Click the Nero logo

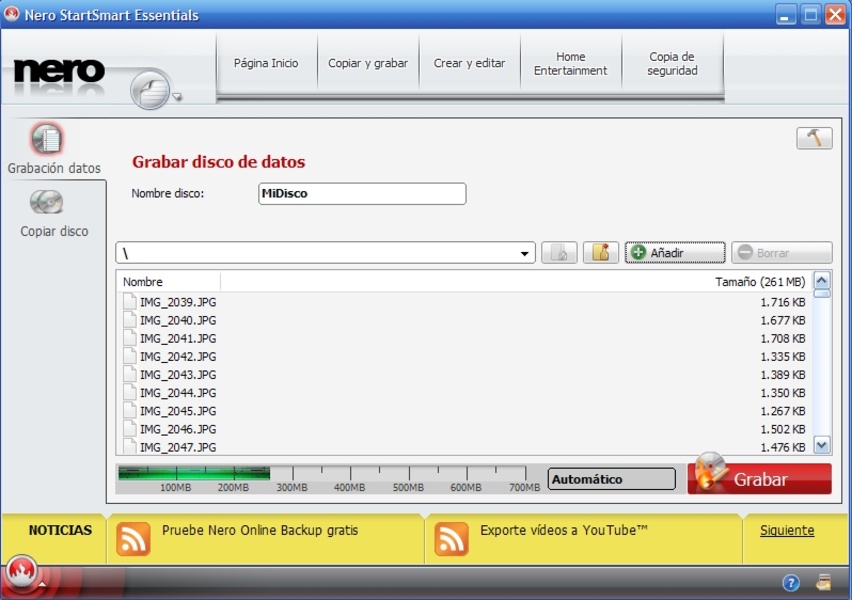click(x=59, y=72)
